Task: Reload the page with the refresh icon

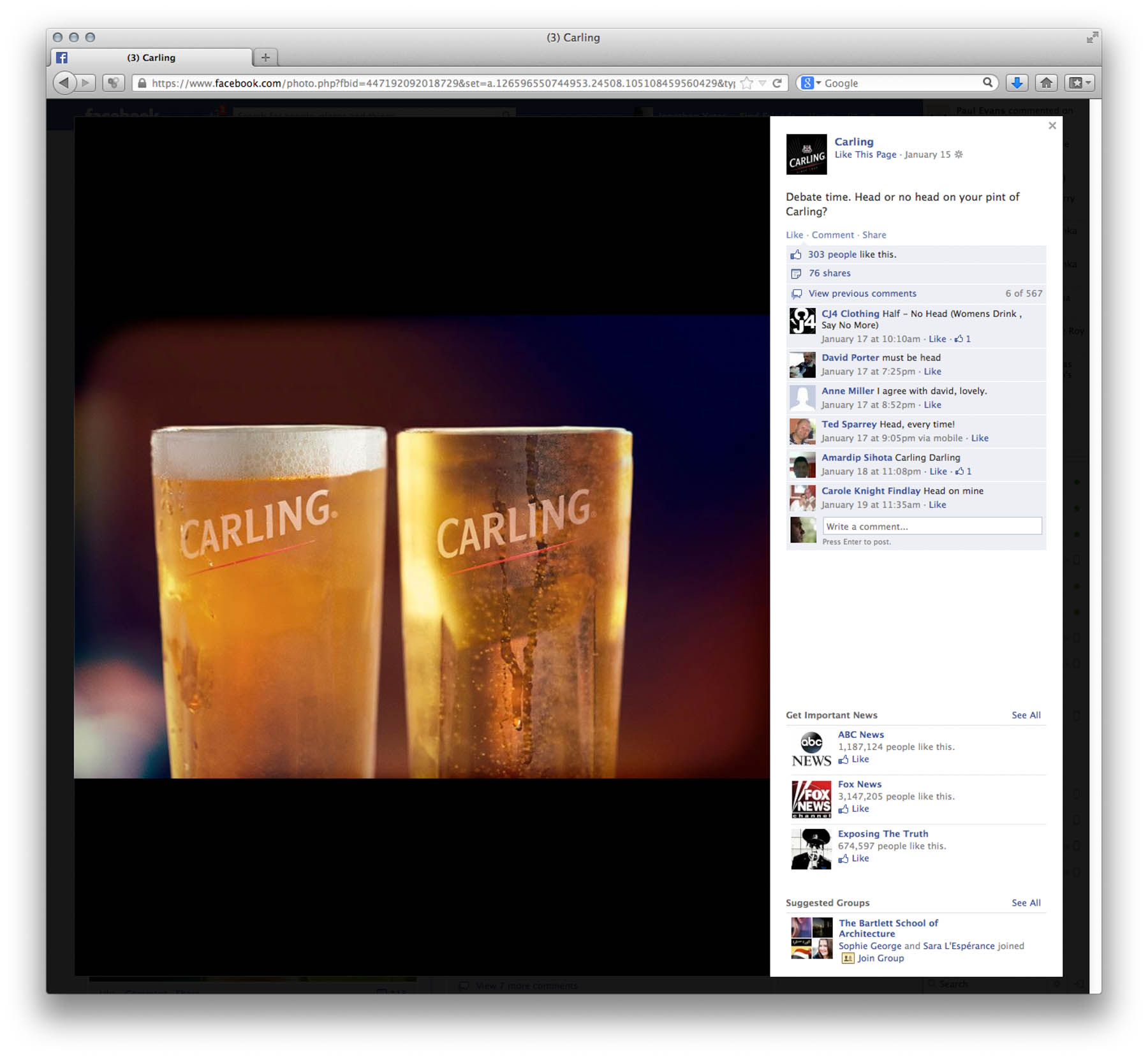Action: [x=777, y=83]
